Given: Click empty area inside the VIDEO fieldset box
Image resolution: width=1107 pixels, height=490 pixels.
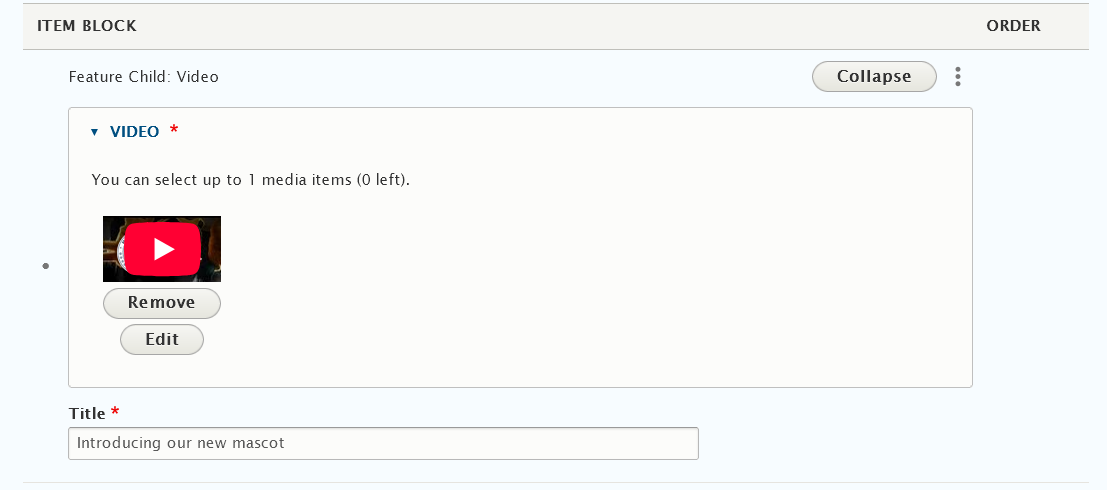Looking at the screenshot, I should (x=593, y=282).
